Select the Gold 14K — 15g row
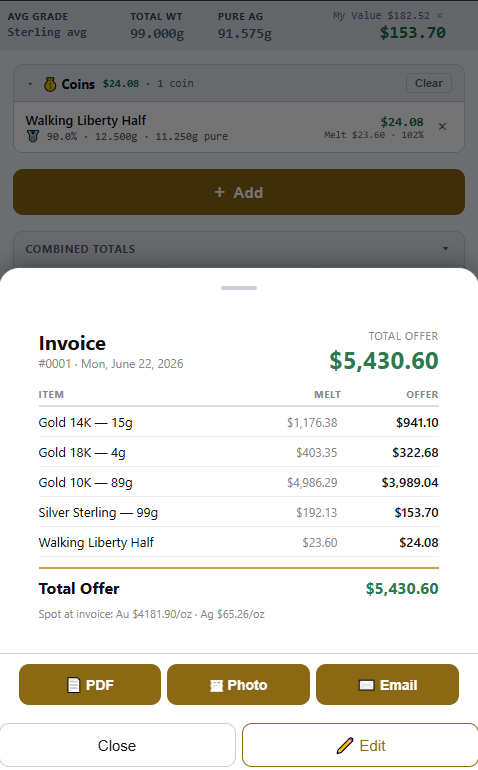 tap(239, 422)
